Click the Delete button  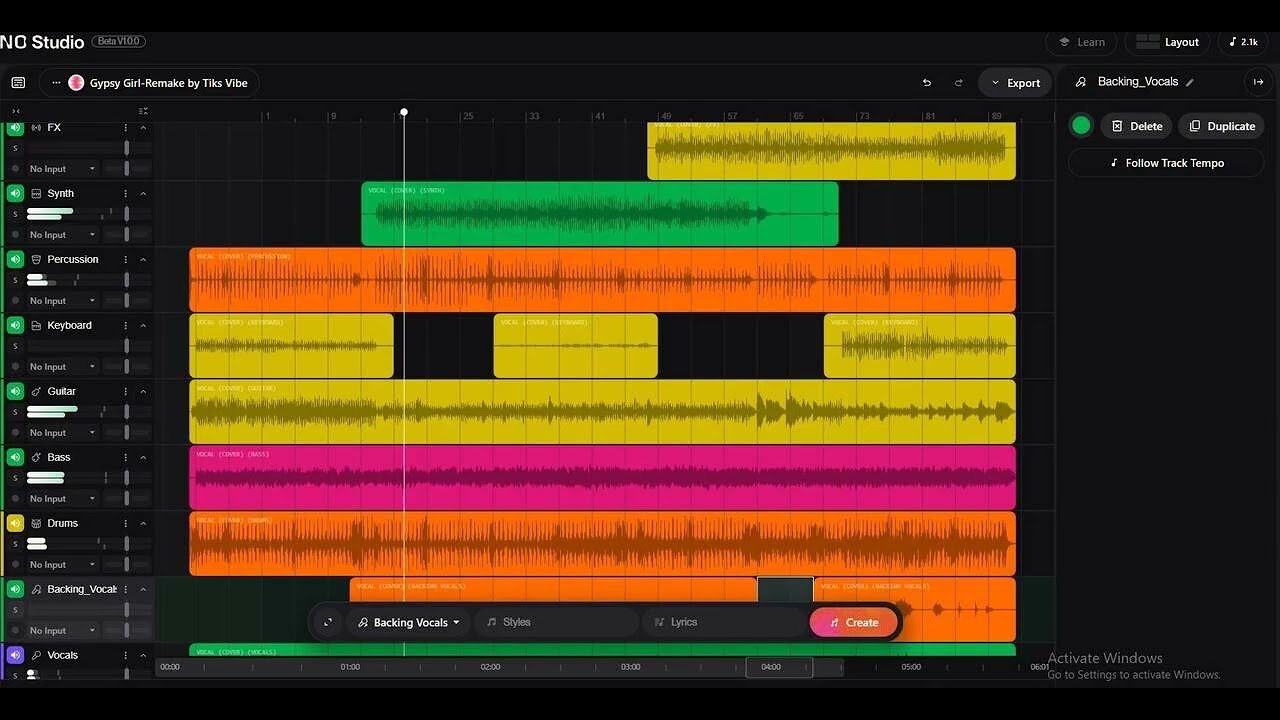[1137, 126]
